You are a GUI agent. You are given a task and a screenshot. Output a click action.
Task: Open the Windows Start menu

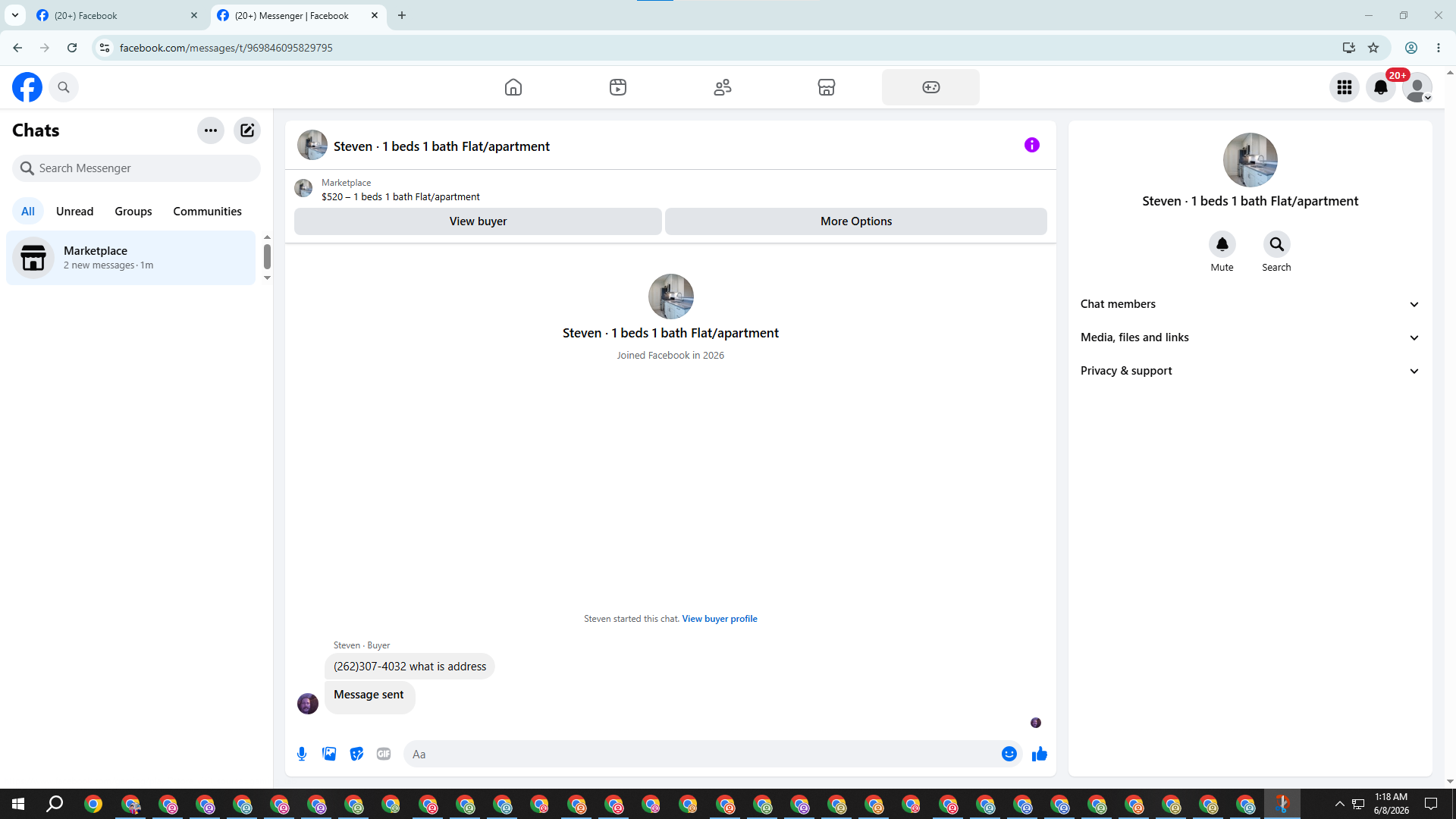pyautogui.click(x=18, y=804)
